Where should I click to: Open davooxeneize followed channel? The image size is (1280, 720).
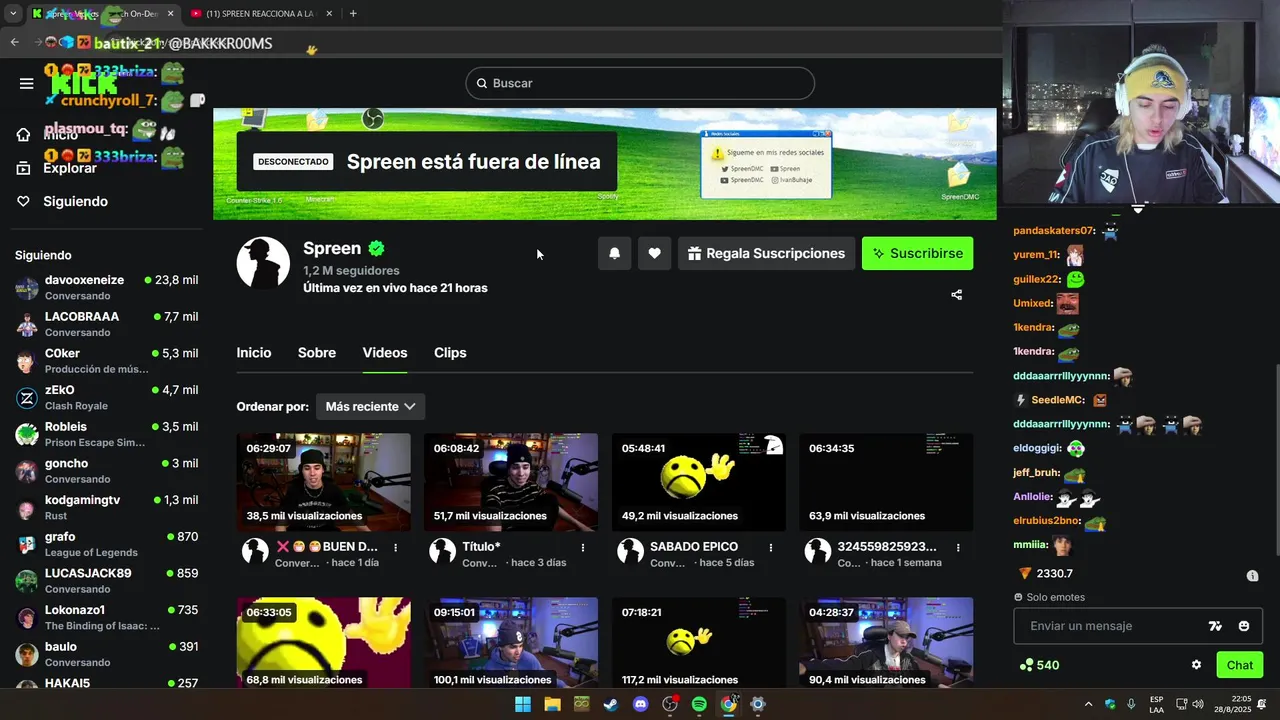coord(106,288)
